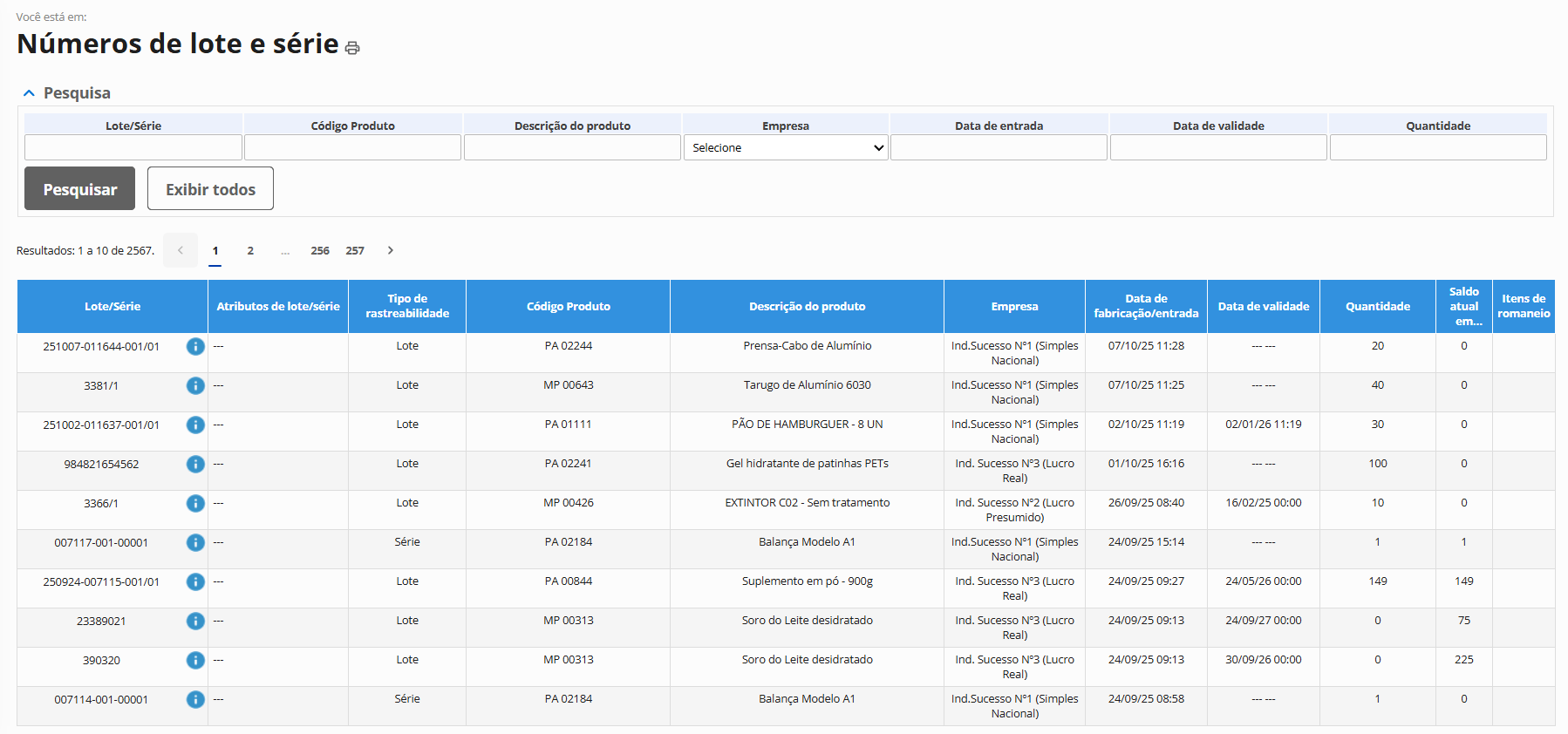Show info for lote 250924-007115-001/01
This screenshot has width=1568, height=734.
[x=195, y=581]
